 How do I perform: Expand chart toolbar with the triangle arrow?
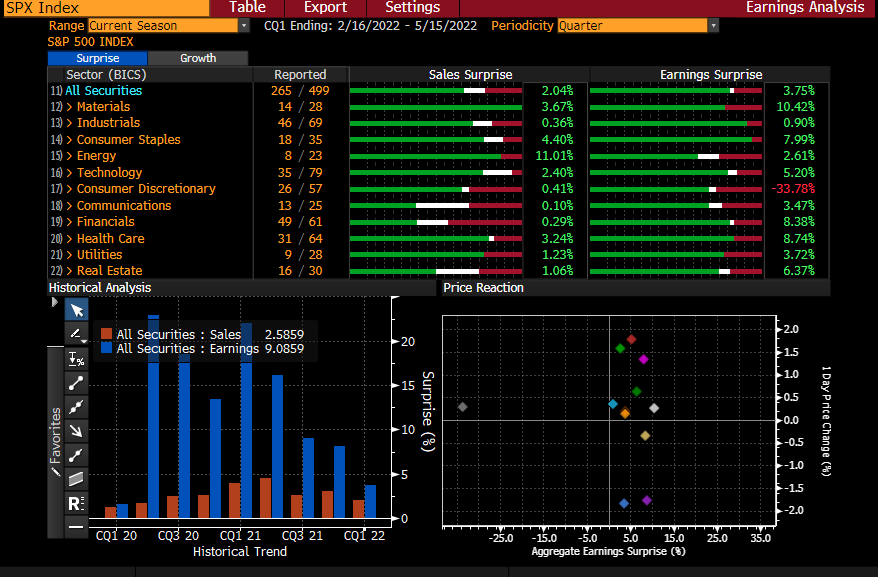coord(54,303)
